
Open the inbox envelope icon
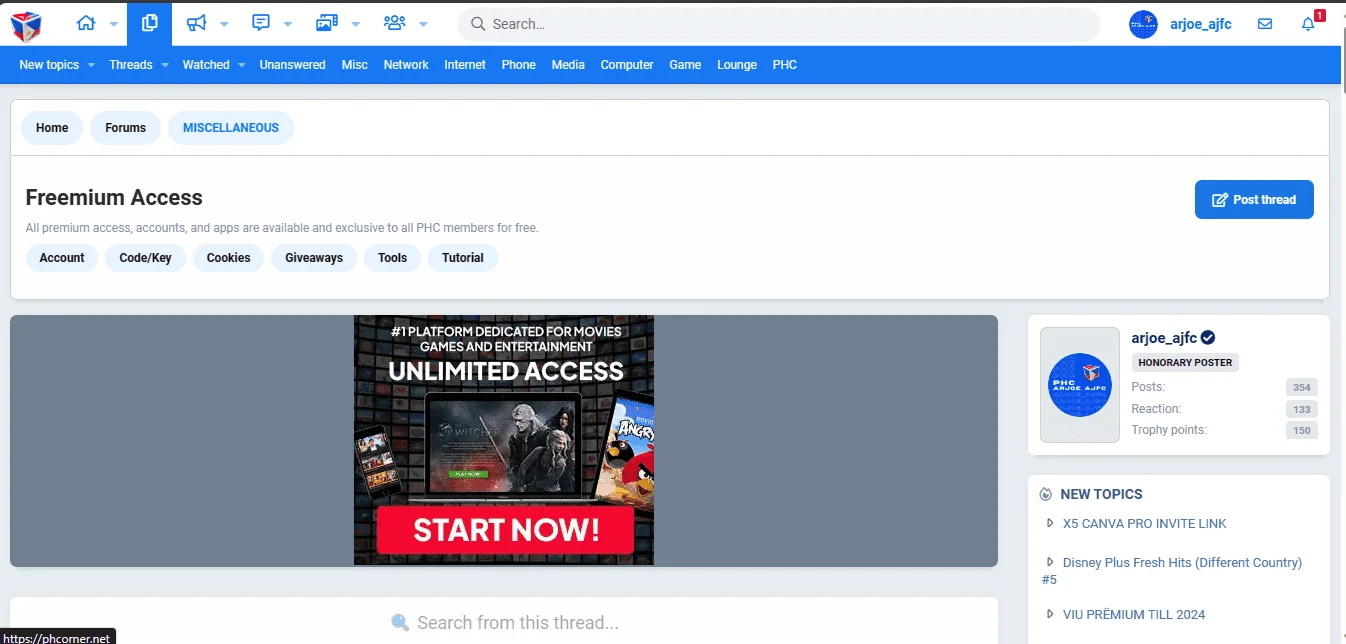point(1265,24)
